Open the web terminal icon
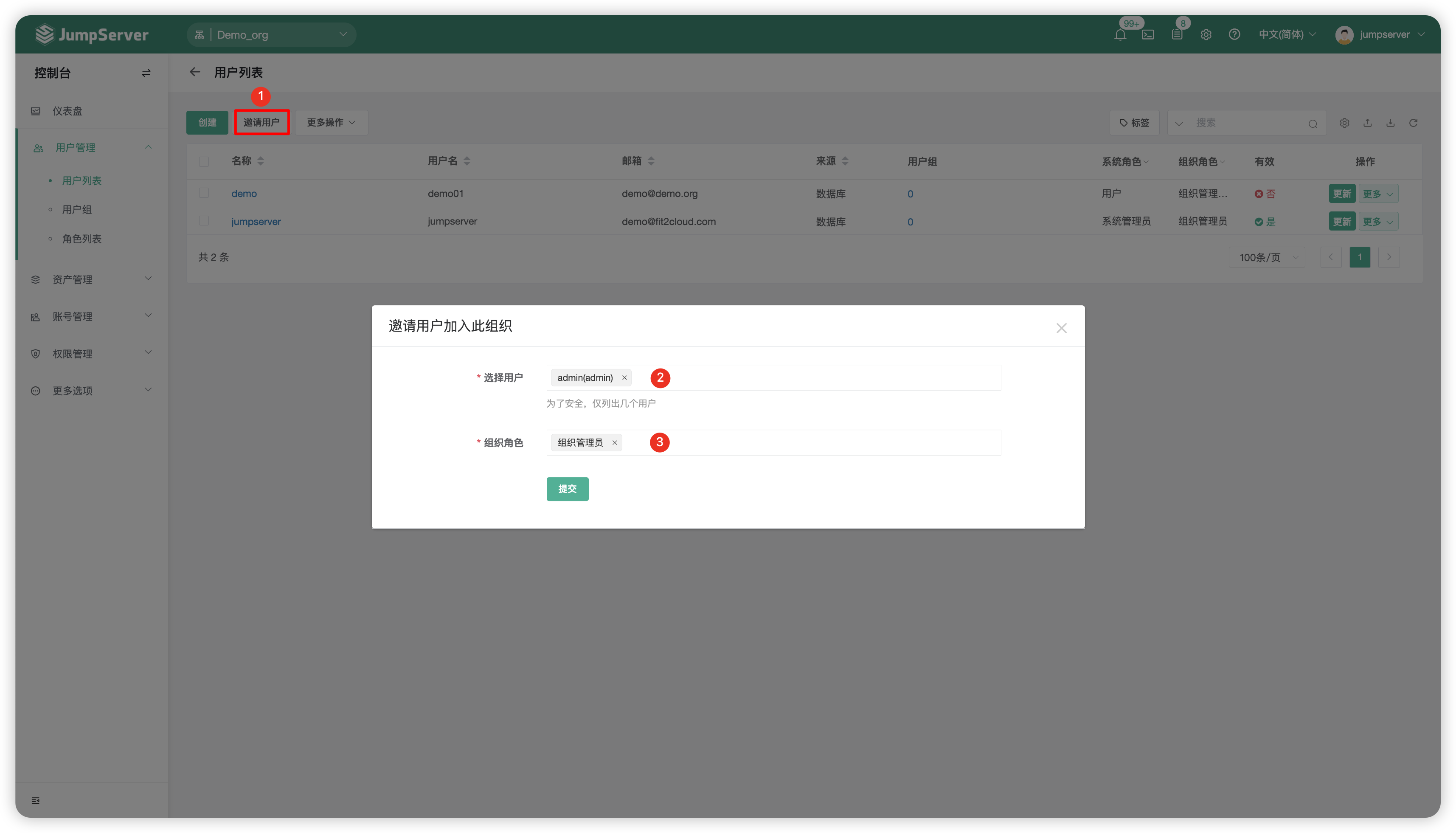 [x=1148, y=35]
